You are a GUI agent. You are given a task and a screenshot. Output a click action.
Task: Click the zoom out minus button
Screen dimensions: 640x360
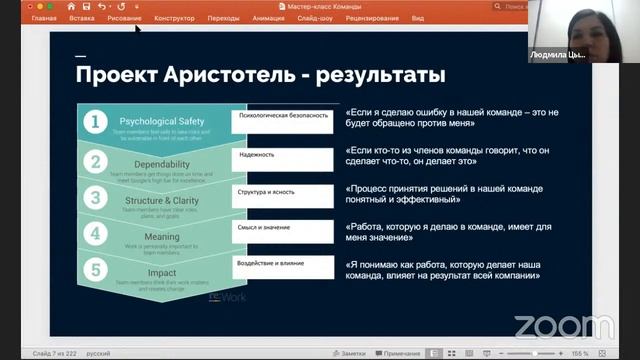tap(501, 353)
